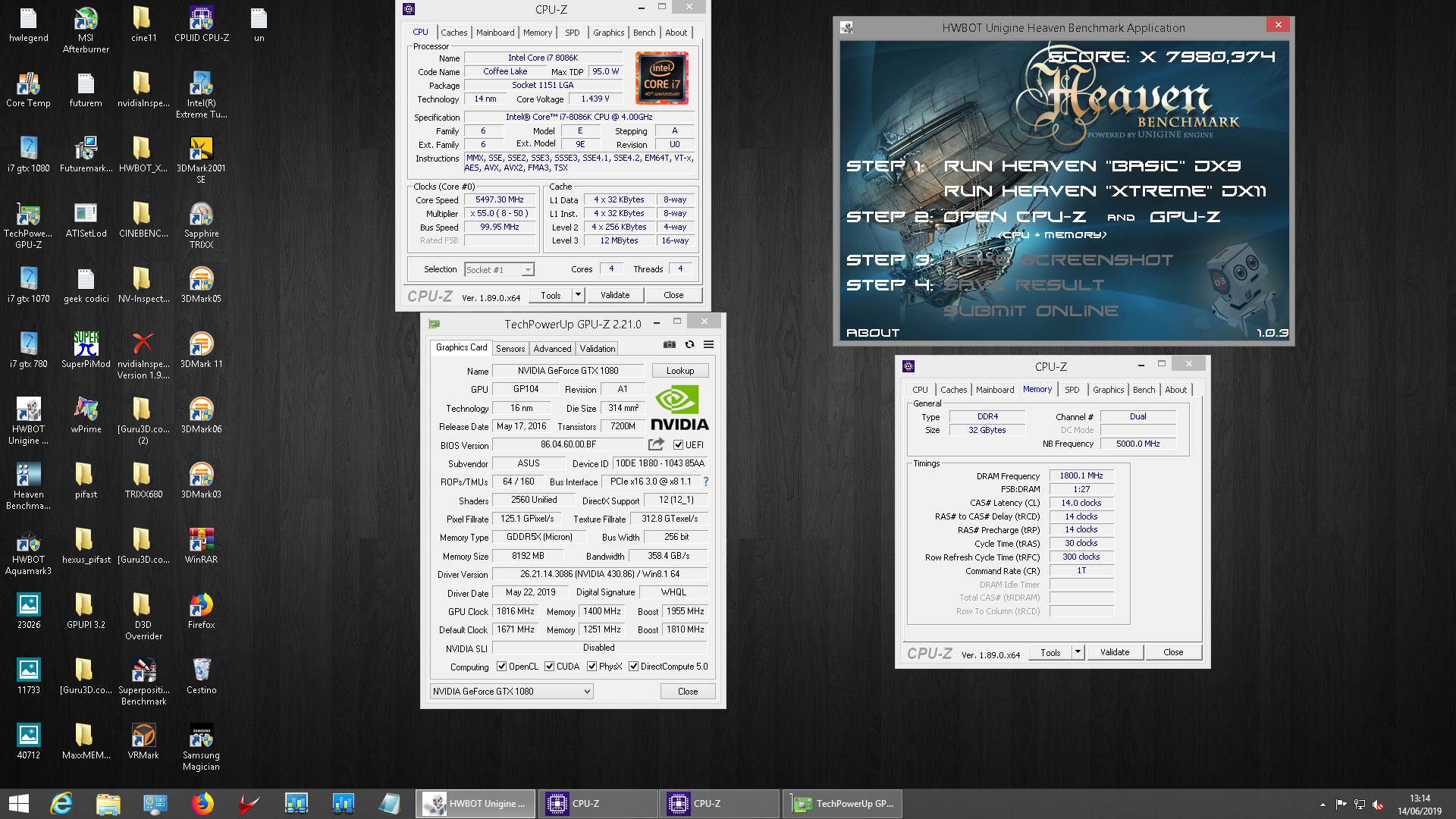1456x819 pixels.
Task: Open Bench tab in memory CPU-Z window
Action: coord(1144,390)
